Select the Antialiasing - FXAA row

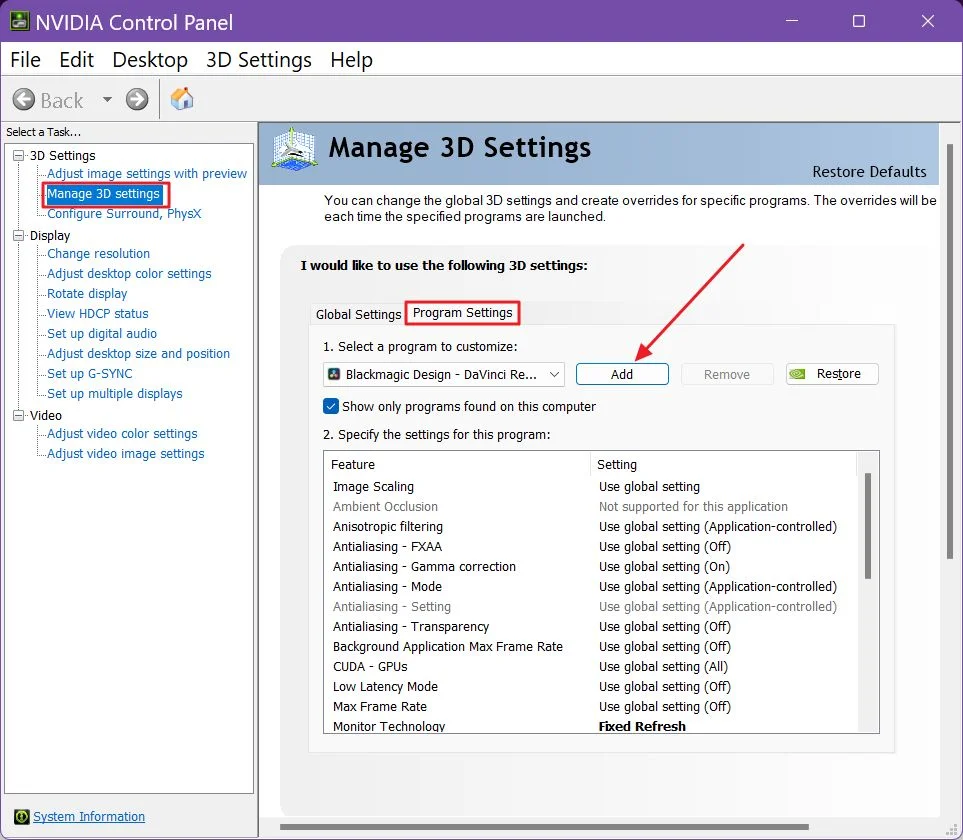tap(590, 546)
